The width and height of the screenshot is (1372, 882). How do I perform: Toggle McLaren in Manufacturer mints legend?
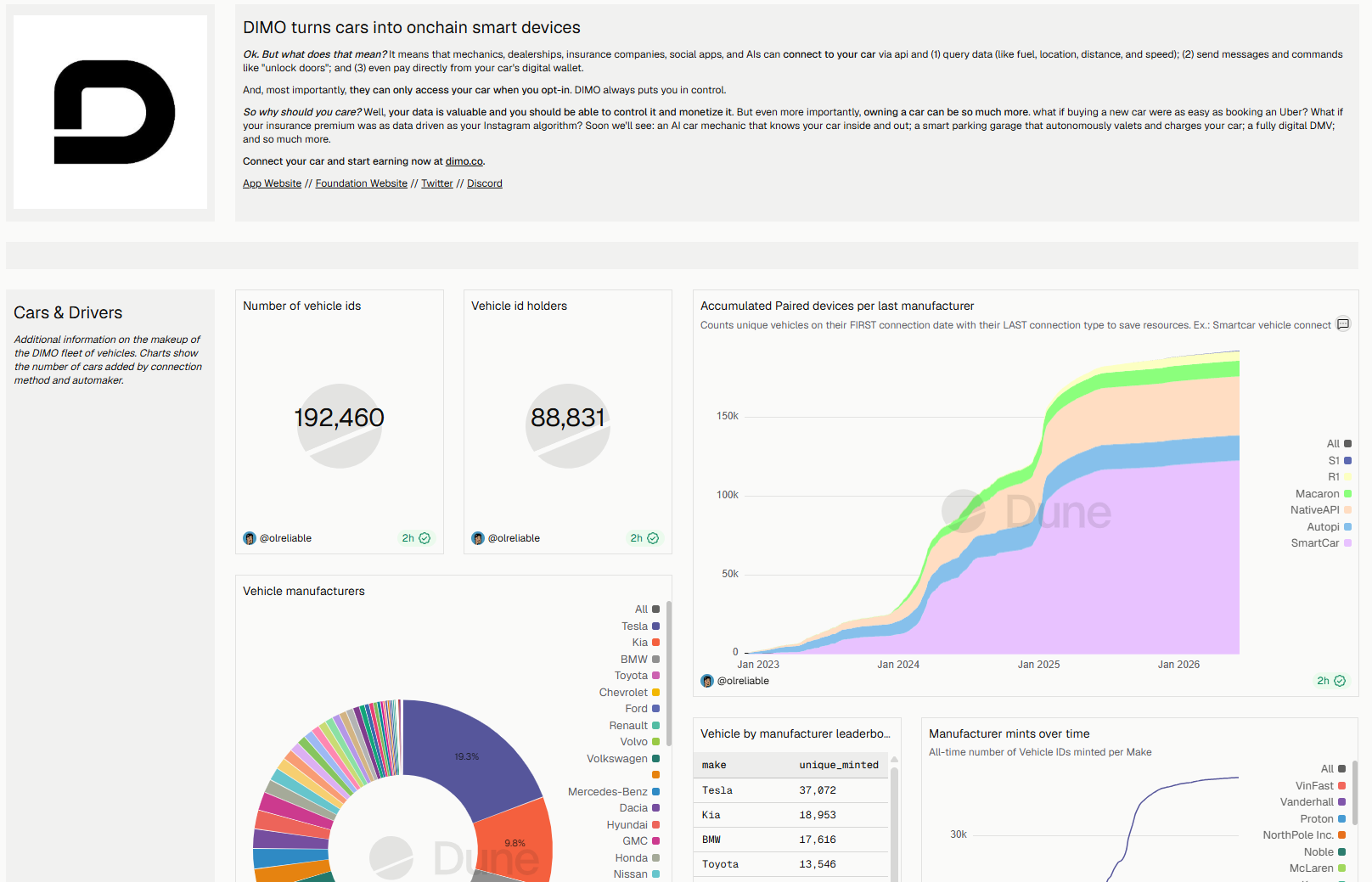[1318, 868]
